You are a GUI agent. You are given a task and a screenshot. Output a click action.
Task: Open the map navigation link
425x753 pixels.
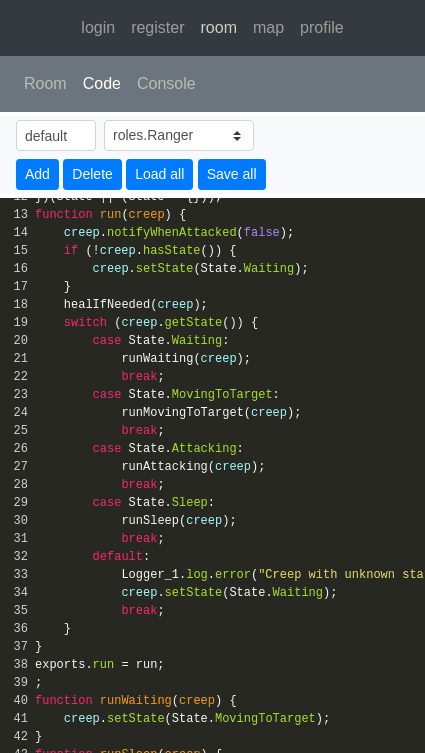[x=268, y=28]
